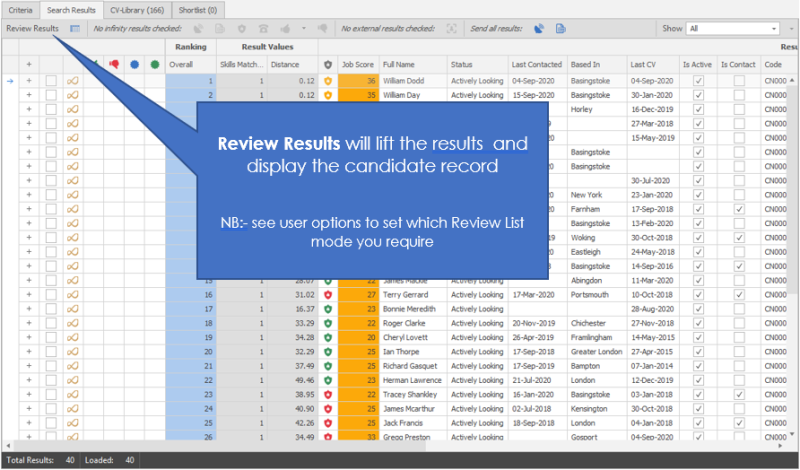Click the red thumbs-down column header icon
This screenshot has width=800, height=470.
tap(113, 64)
